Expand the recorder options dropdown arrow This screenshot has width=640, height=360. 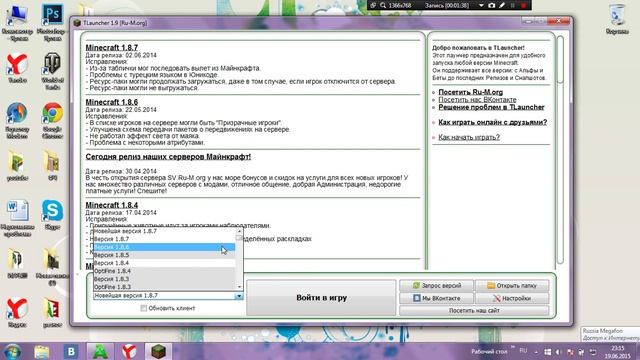tap(481, 5)
